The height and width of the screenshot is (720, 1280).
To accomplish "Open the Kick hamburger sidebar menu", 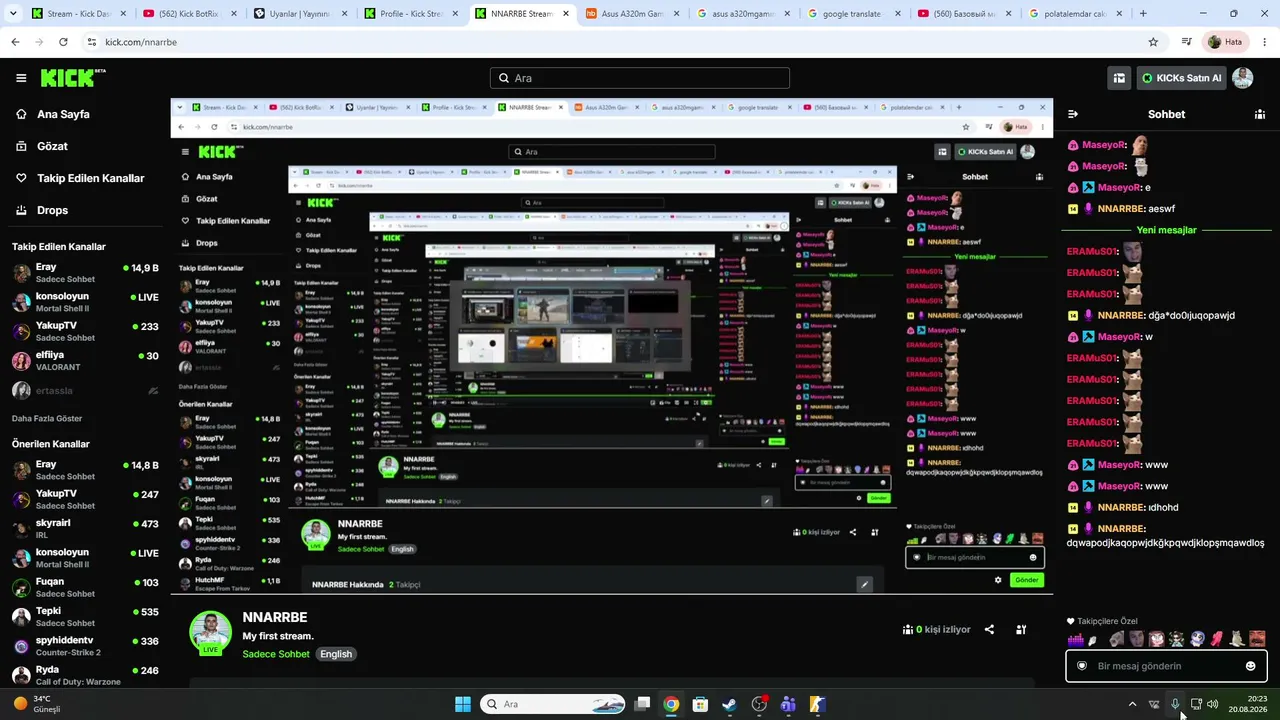I will click(x=21, y=78).
